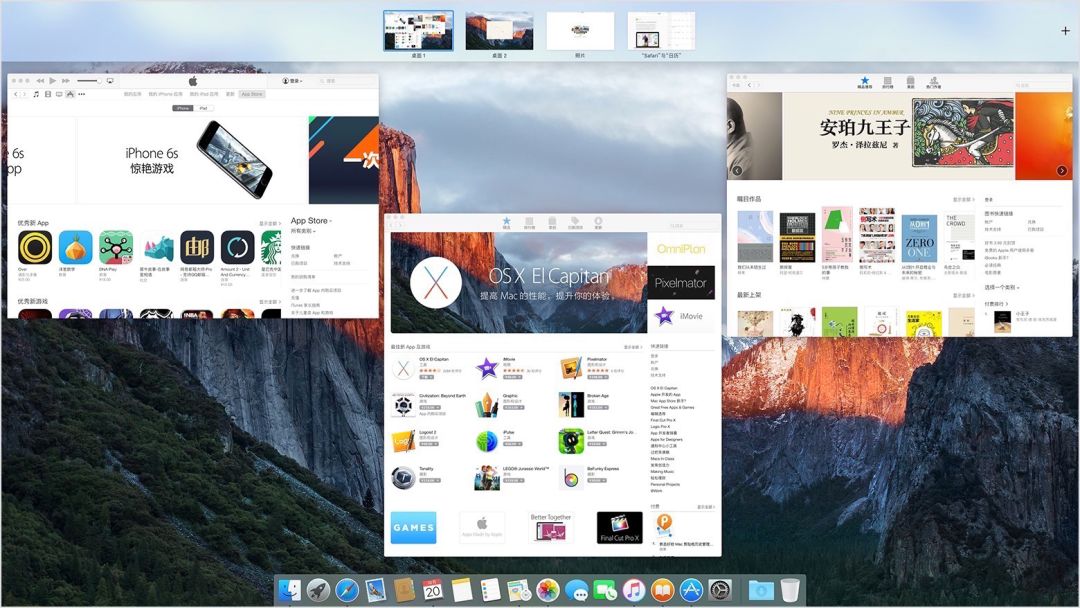Viewport: 1080px width, 608px height.
Task: Switch to Desktop 2 space thumbnail
Action: pos(498,31)
